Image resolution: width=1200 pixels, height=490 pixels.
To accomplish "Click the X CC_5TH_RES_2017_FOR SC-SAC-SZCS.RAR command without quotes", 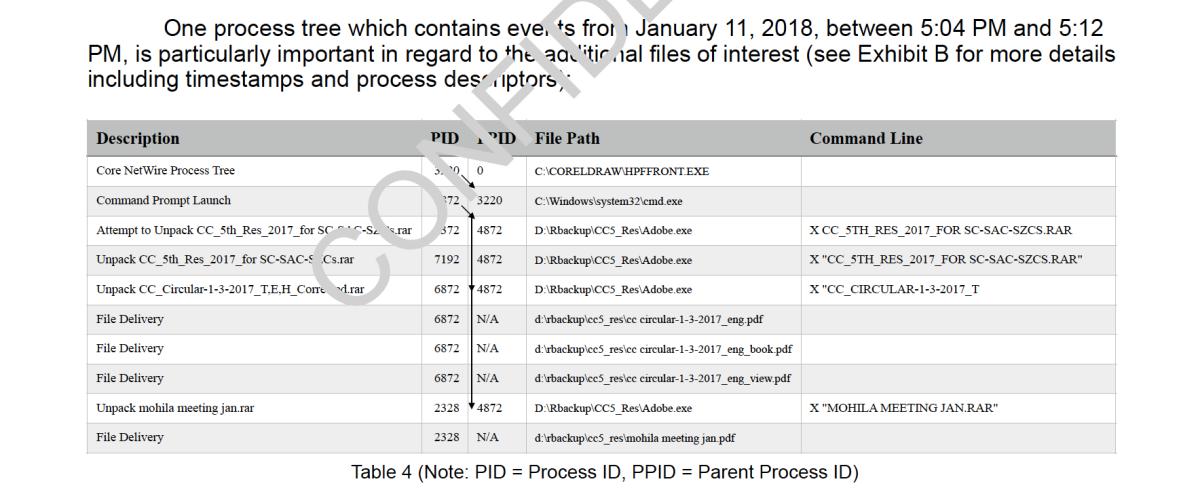I will 941,231.
